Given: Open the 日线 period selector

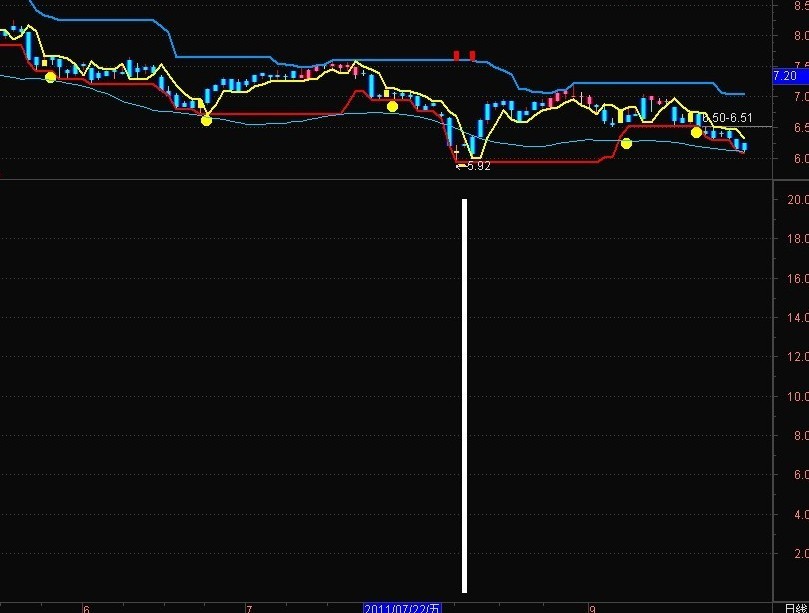Looking at the screenshot, I should [x=796, y=608].
